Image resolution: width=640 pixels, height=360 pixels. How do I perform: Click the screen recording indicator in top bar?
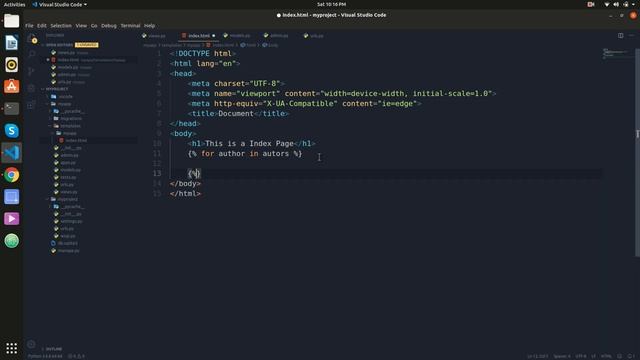pos(591,4)
